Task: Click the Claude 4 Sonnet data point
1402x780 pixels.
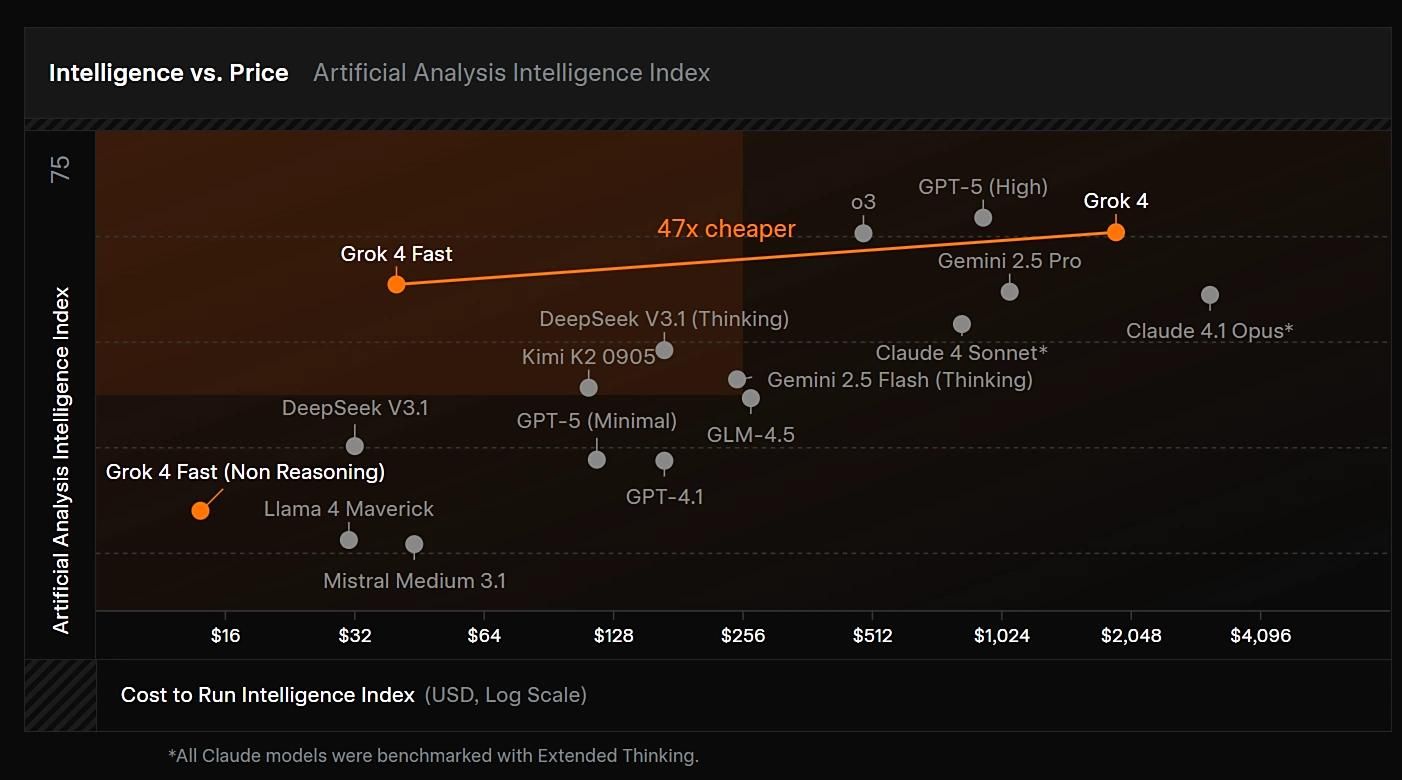Action: click(961, 324)
